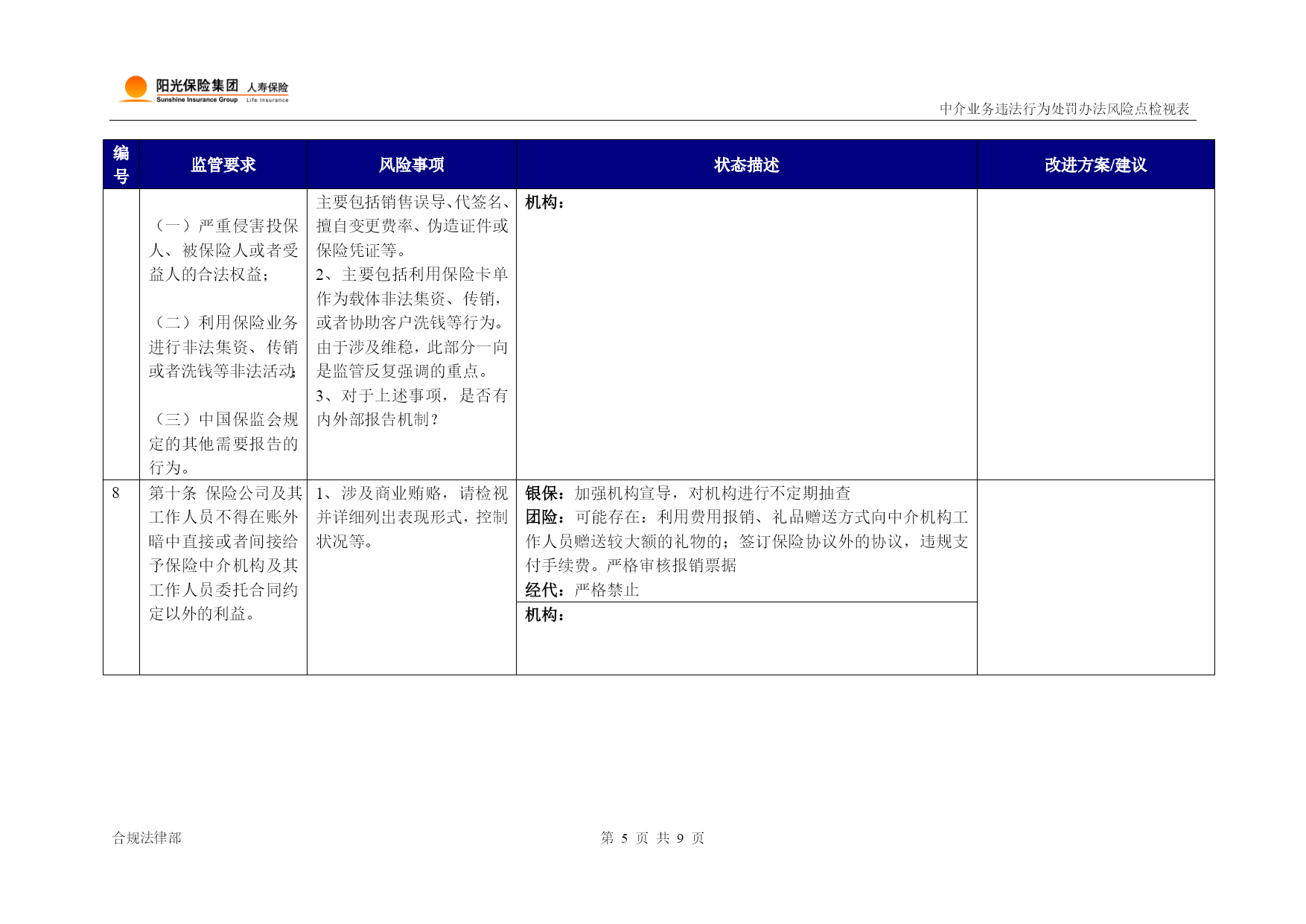Click the 银保： label
1306x924 pixels.
(545, 493)
